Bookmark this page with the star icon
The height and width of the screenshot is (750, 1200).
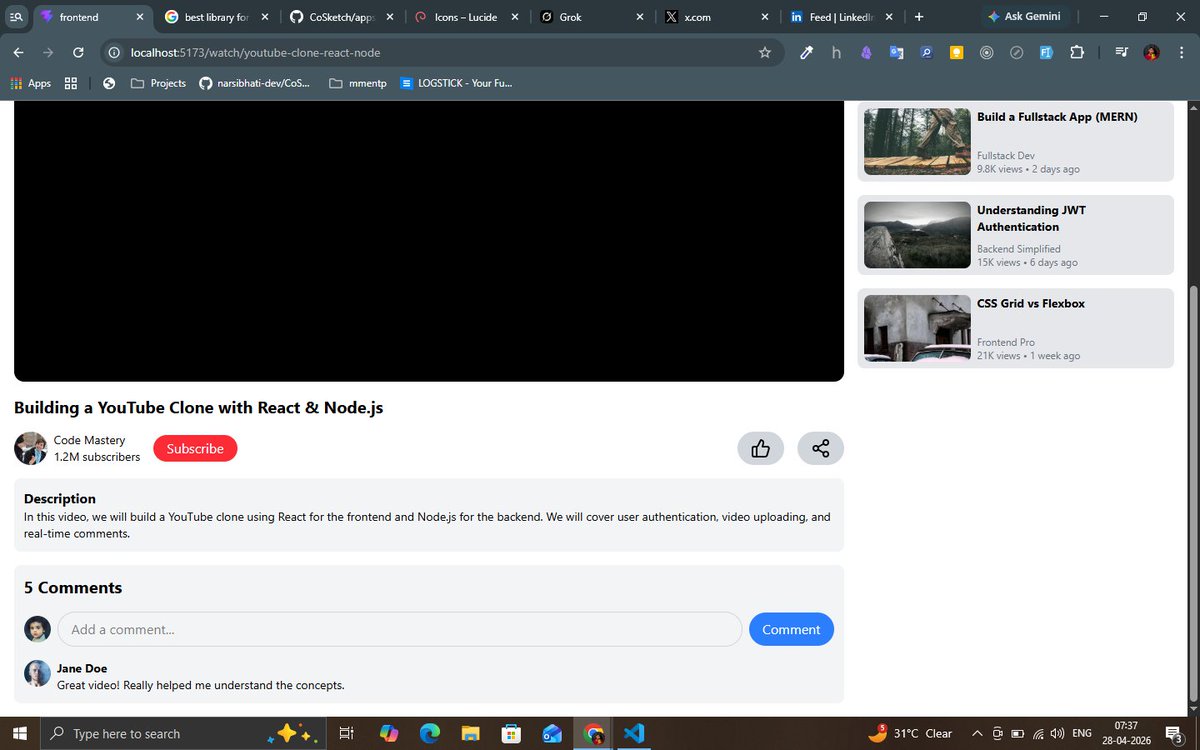point(765,53)
